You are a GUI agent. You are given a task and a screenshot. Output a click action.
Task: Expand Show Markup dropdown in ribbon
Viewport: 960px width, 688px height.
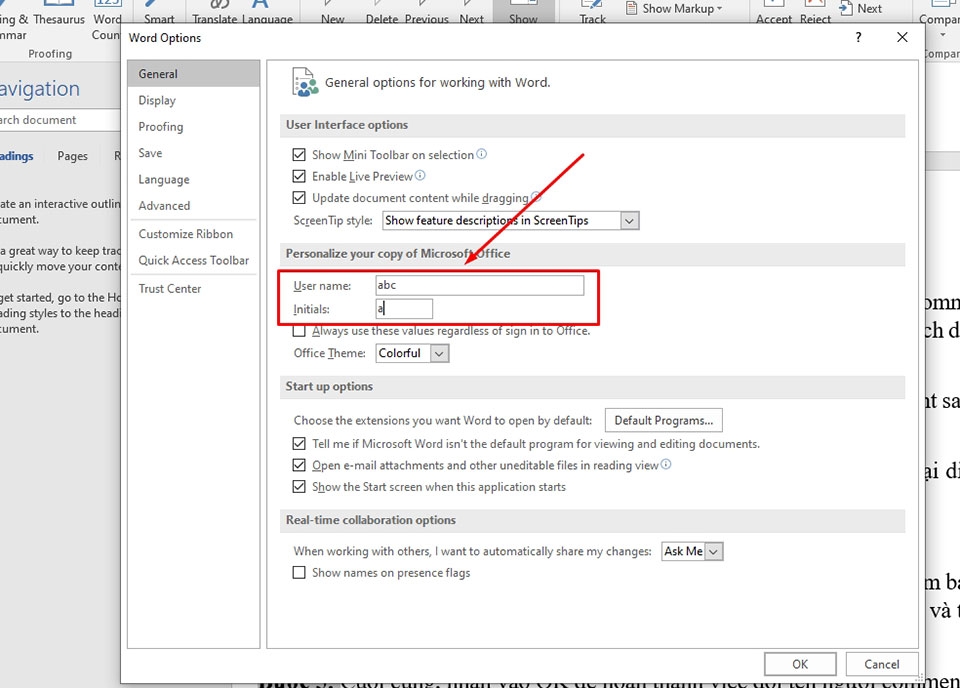[675, 9]
